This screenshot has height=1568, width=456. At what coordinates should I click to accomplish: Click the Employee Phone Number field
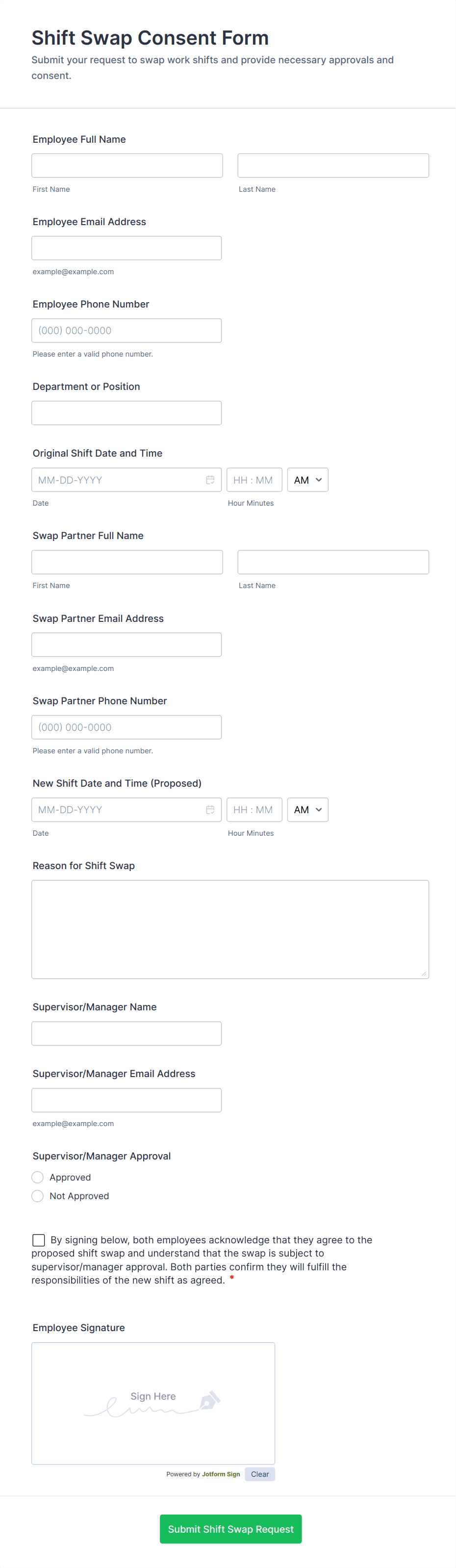click(126, 331)
